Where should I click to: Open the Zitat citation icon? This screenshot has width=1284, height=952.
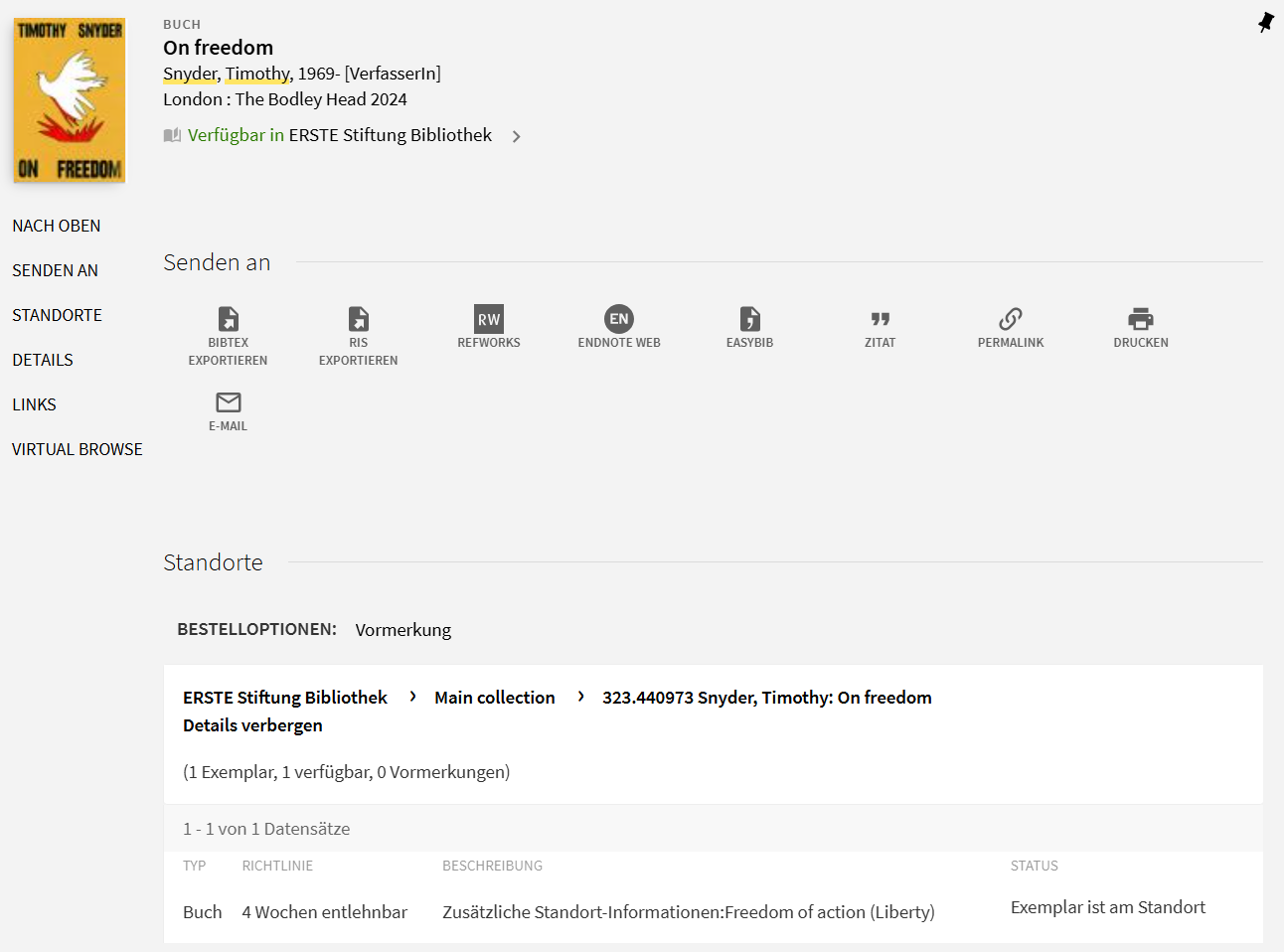pyautogui.click(x=881, y=319)
